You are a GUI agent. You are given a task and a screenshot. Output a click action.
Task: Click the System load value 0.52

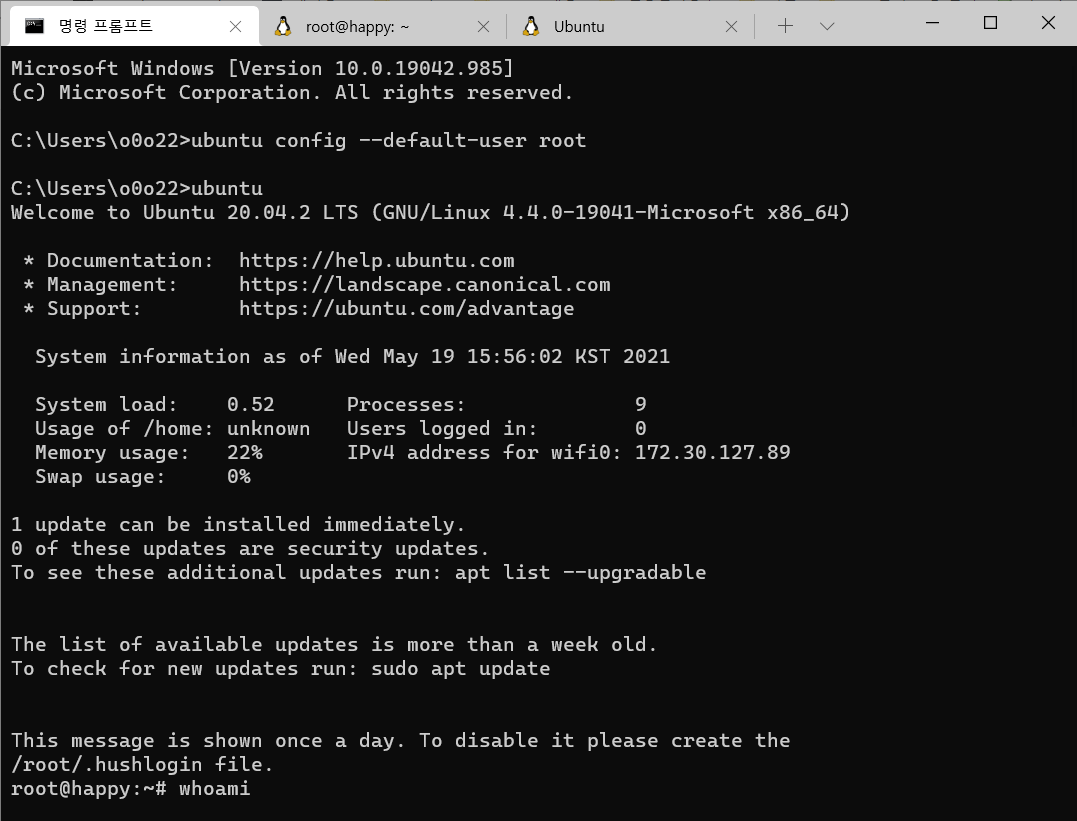(x=251, y=405)
